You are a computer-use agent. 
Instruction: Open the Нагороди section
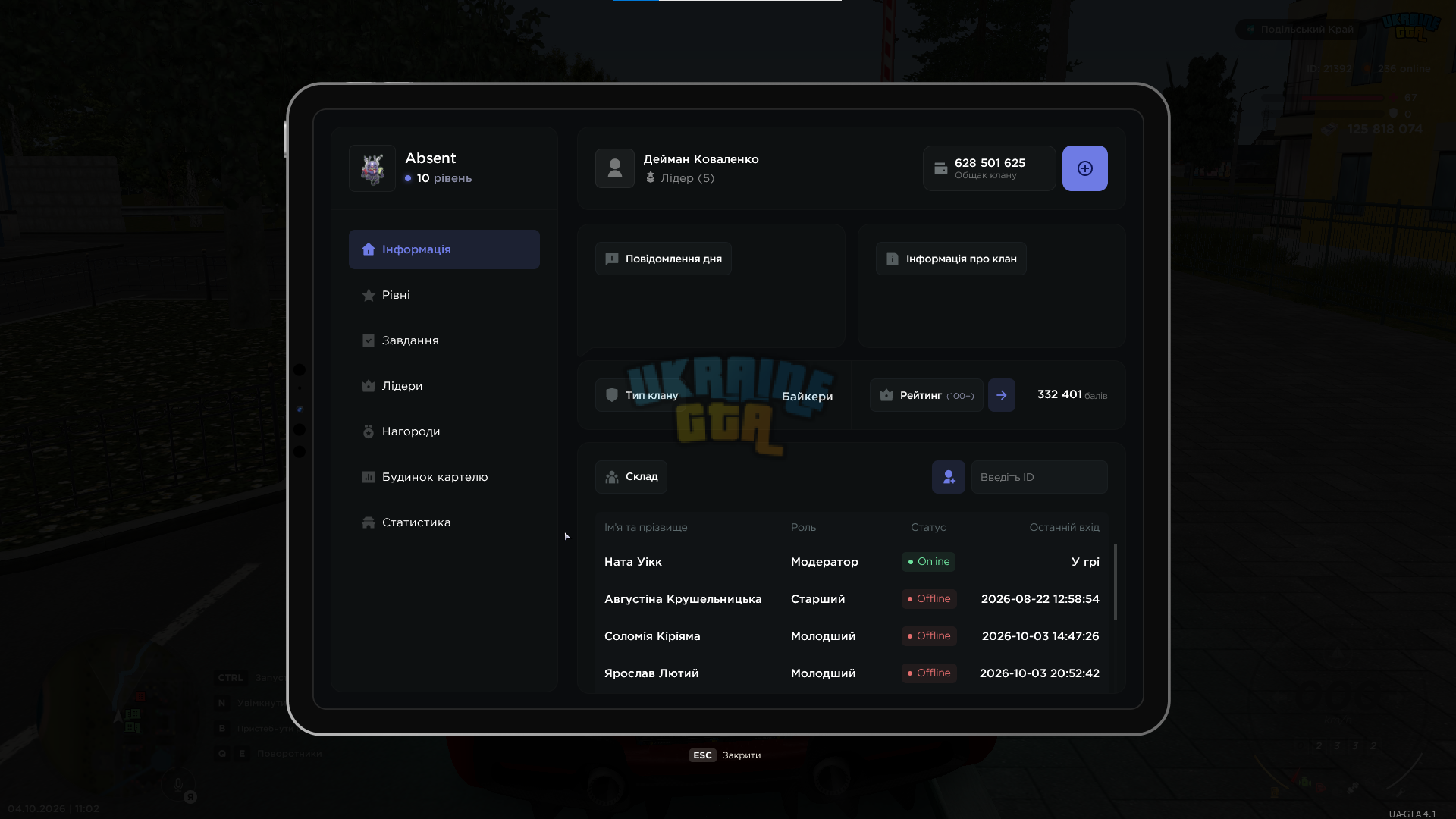click(x=444, y=431)
